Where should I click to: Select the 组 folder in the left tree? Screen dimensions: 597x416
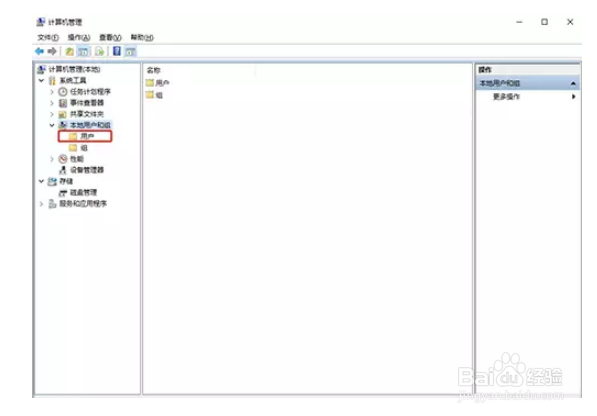coord(84,148)
